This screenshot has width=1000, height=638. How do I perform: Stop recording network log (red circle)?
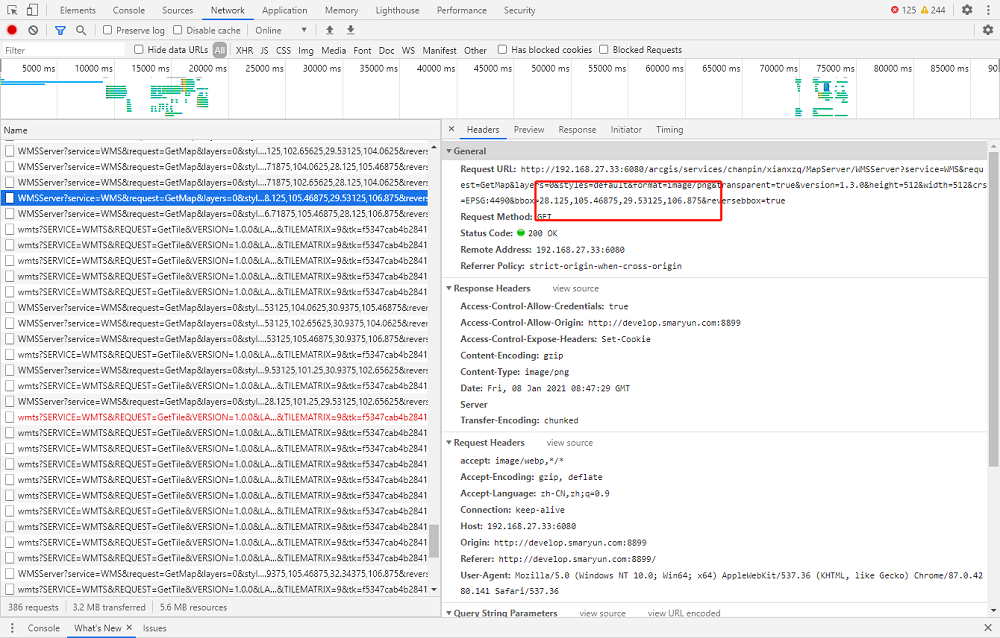click(x=12, y=30)
